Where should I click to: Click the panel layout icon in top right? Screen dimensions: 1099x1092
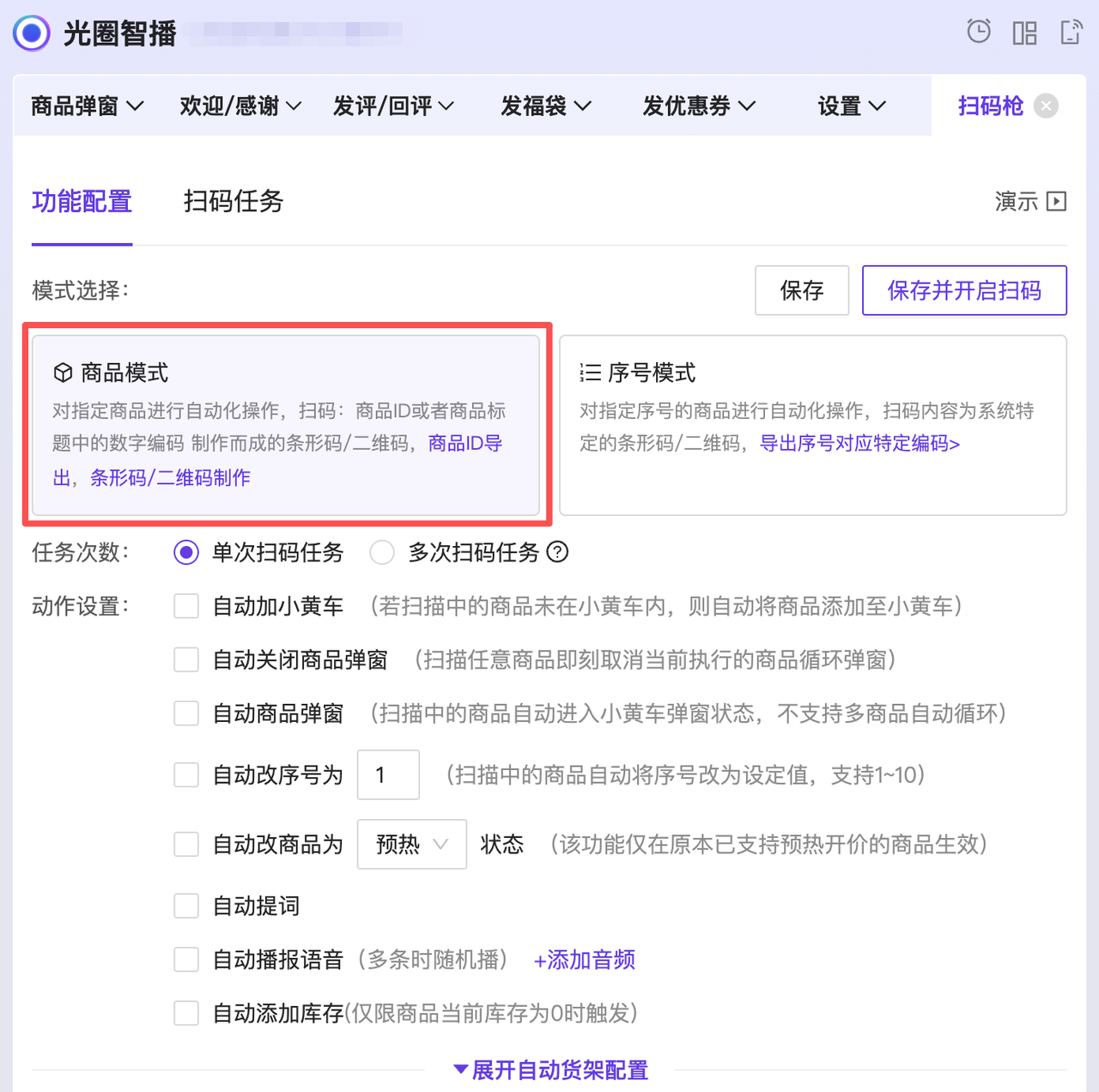pos(1024,32)
